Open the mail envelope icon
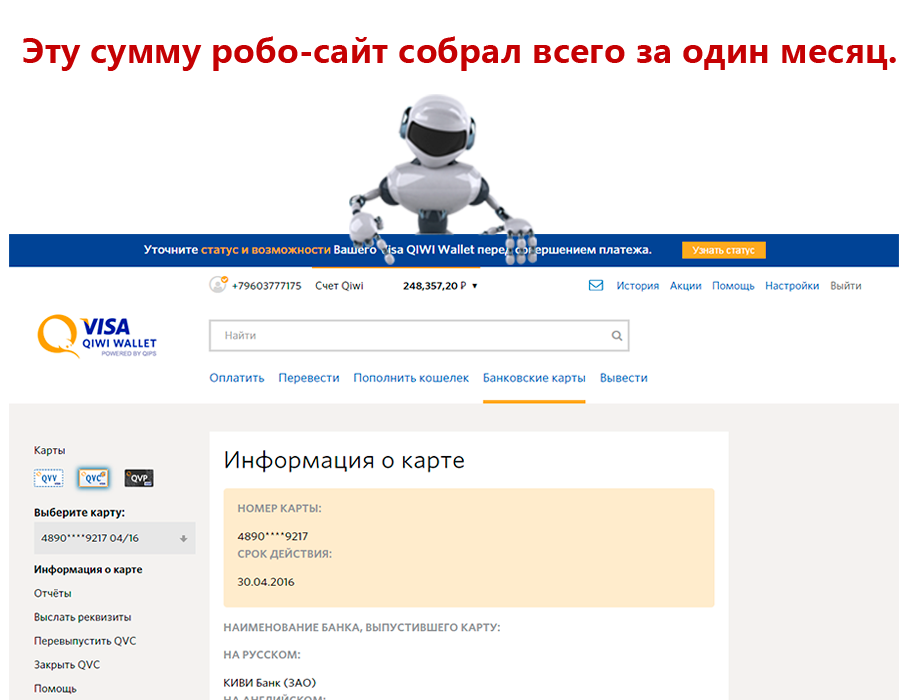Image resolution: width=910 pixels, height=700 pixels. coord(596,285)
